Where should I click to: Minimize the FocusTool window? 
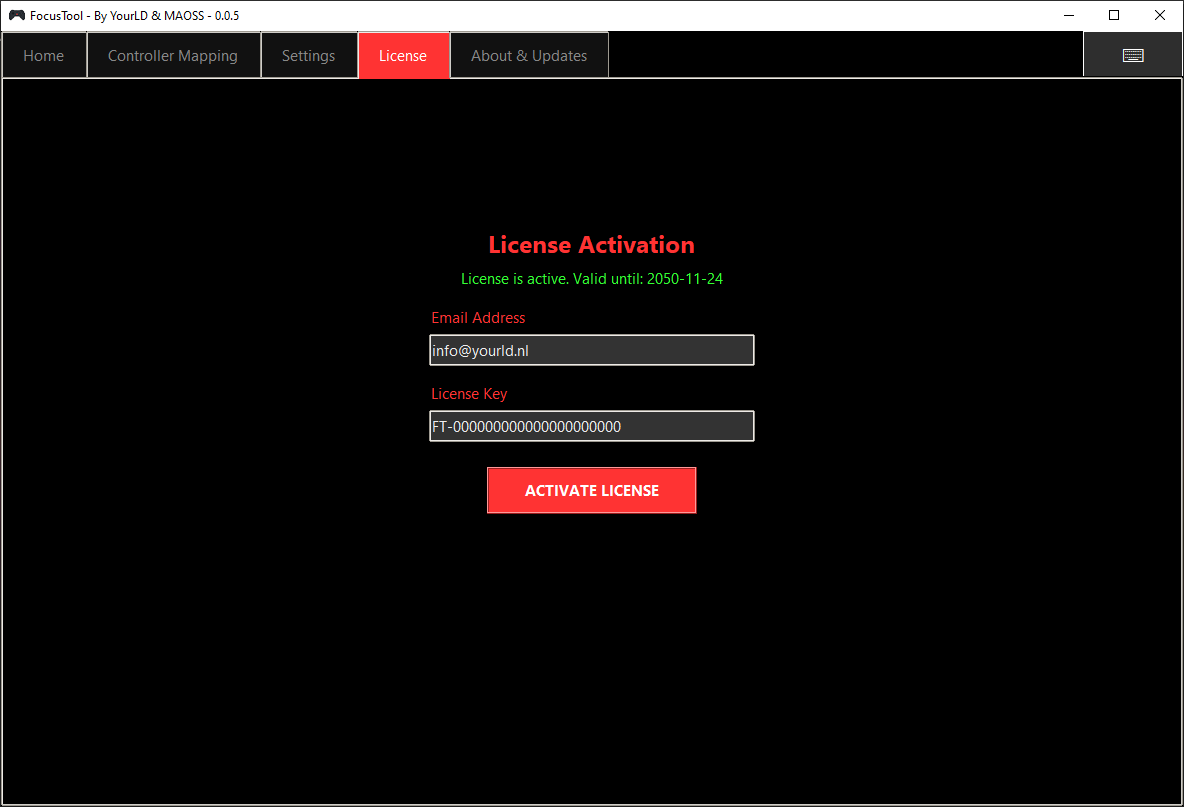coord(1068,15)
